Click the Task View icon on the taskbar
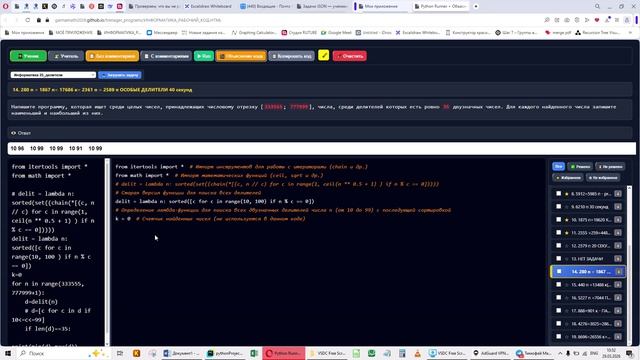Image resolution: width=640 pixels, height=360 pixels. point(120,353)
